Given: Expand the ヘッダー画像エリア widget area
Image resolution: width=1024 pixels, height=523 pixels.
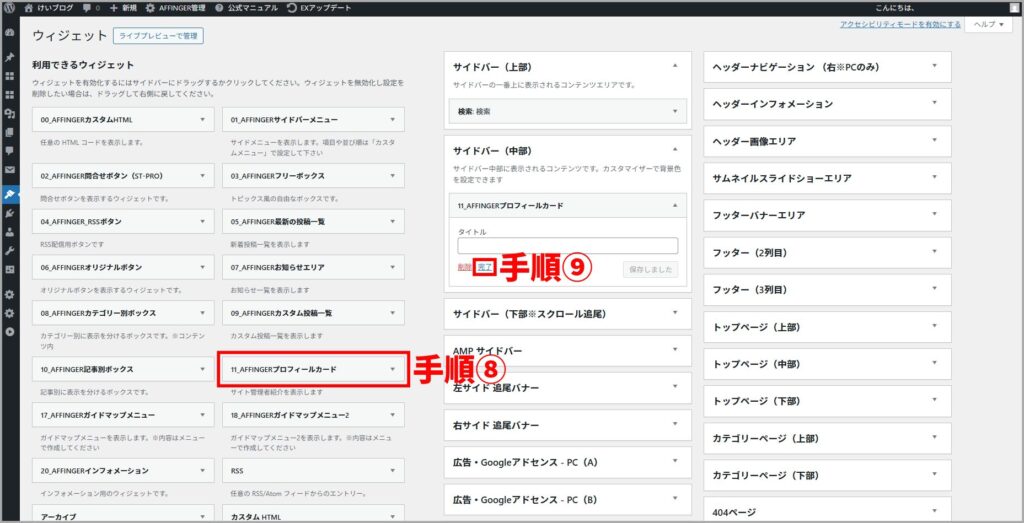Looking at the screenshot, I should point(935,141).
